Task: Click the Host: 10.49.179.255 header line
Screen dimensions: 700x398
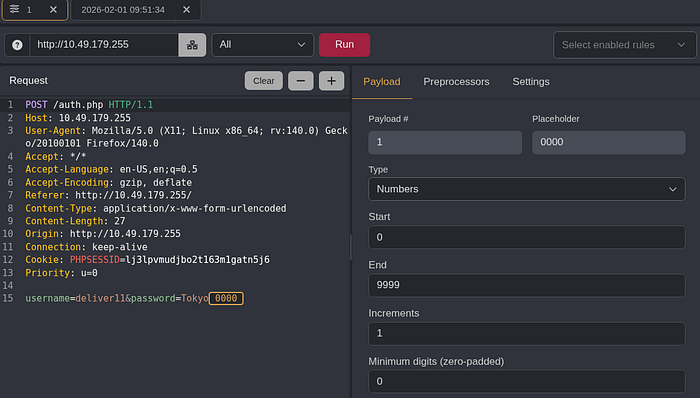Action: point(78,118)
